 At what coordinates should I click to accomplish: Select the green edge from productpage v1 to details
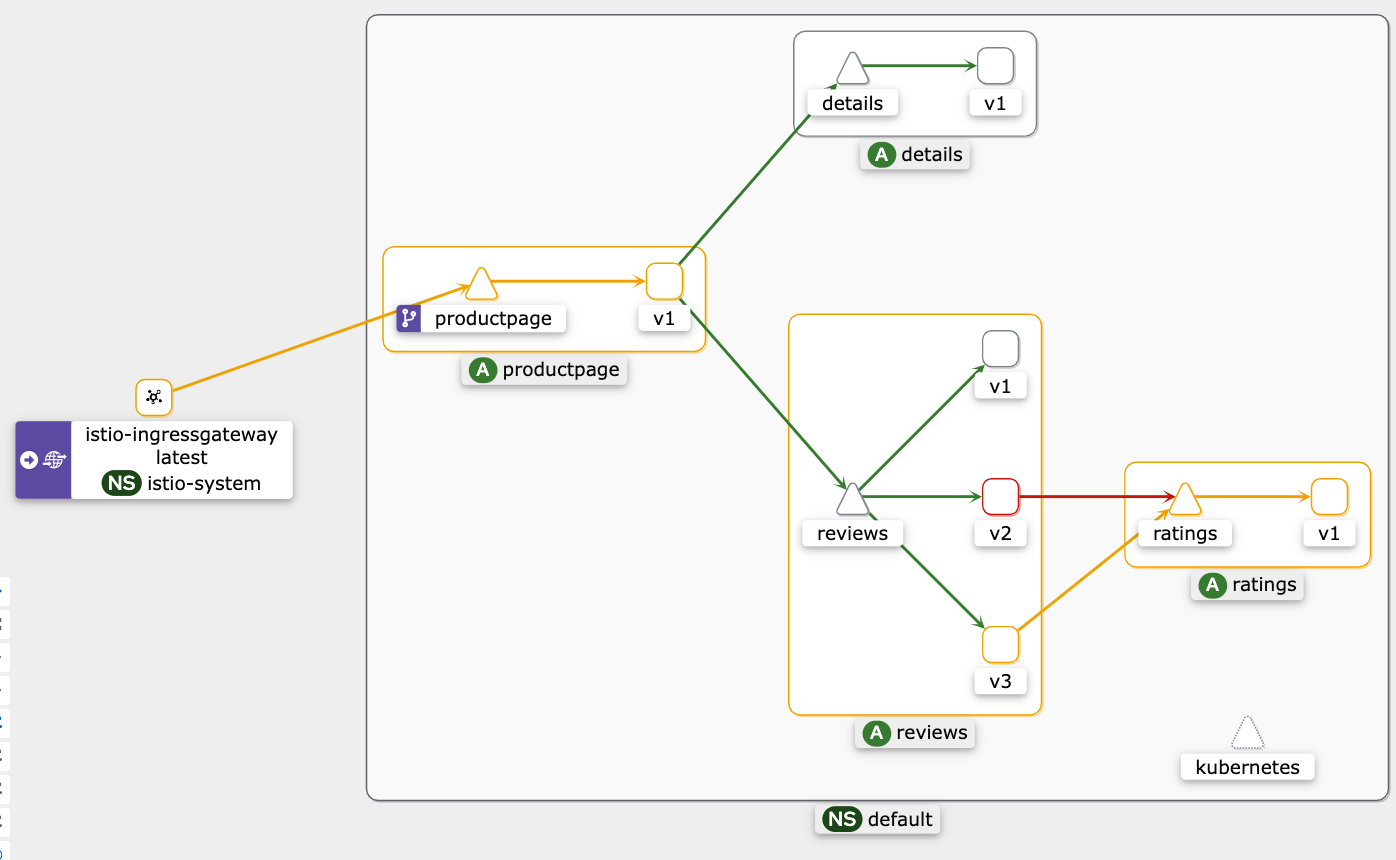760,176
